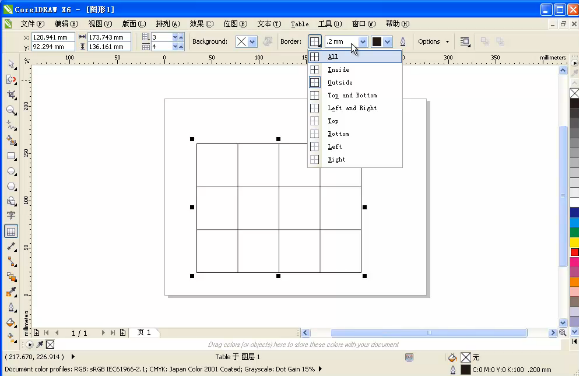Pick yellow from the color palette
This screenshot has height=376, width=579.
coord(574,242)
